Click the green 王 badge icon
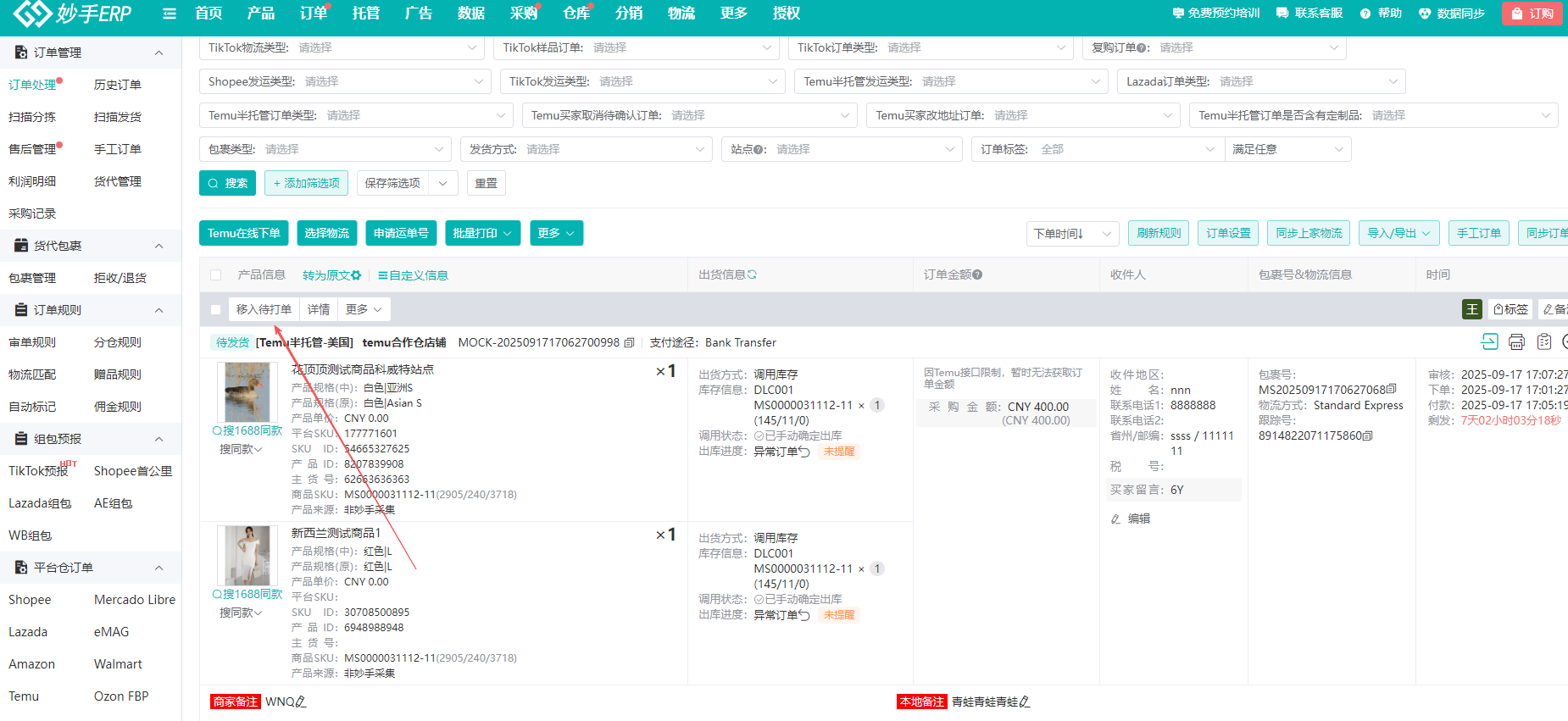The width and height of the screenshot is (1568, 721). coord(1472,309)
